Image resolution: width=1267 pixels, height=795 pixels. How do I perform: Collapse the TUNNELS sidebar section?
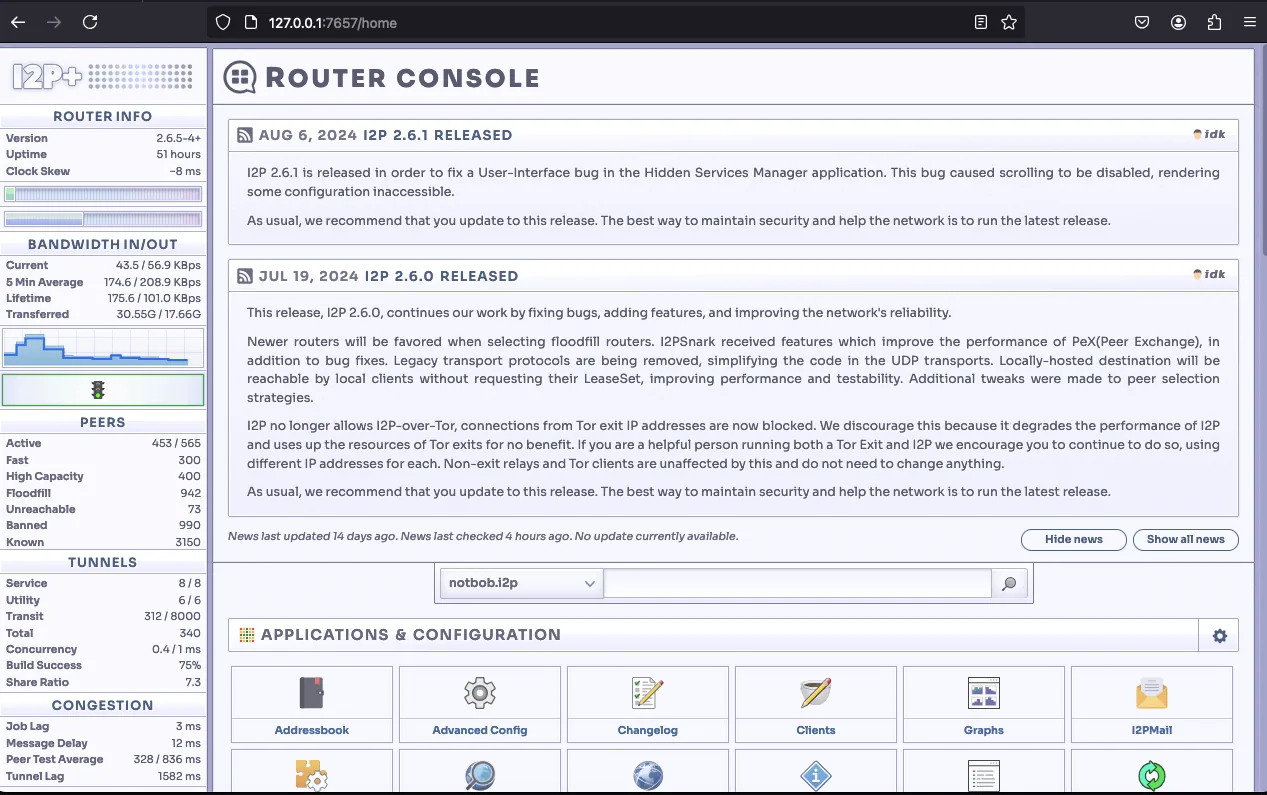coord(104,561)
